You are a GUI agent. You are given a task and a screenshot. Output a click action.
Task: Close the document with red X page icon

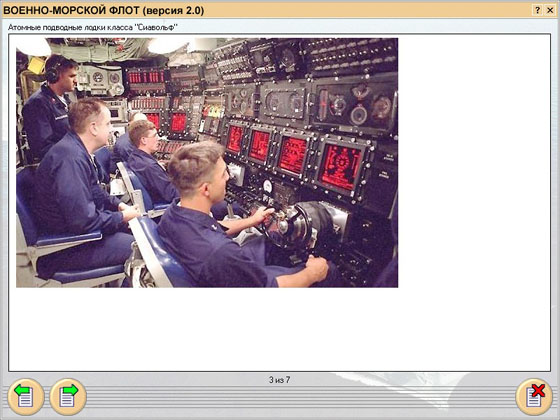pos(534,397)
